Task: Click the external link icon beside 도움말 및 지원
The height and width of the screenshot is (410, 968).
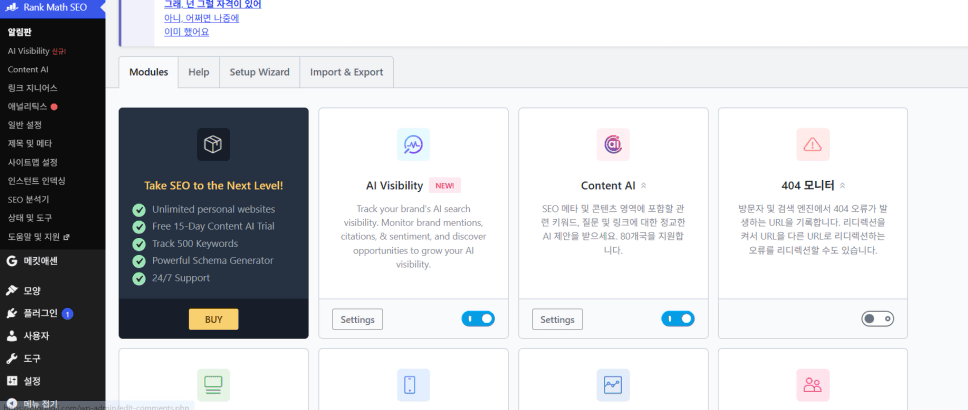Action: click(67, 236)
